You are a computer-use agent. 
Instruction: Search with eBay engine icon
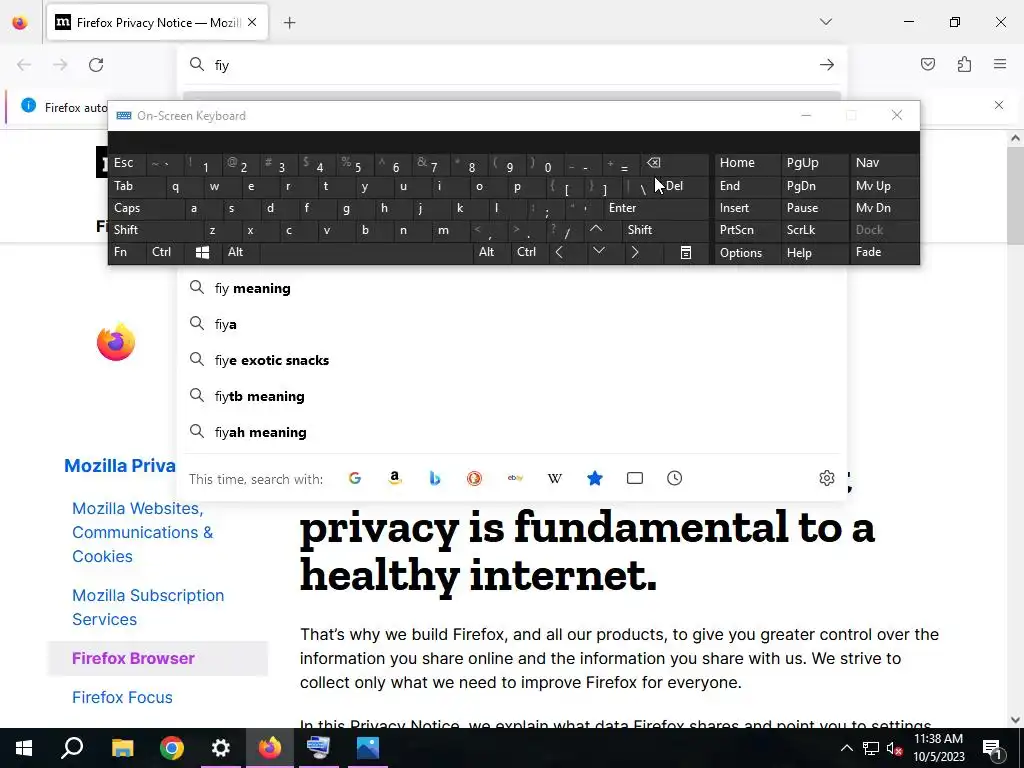pyautogui.click(x=515, y=479)
